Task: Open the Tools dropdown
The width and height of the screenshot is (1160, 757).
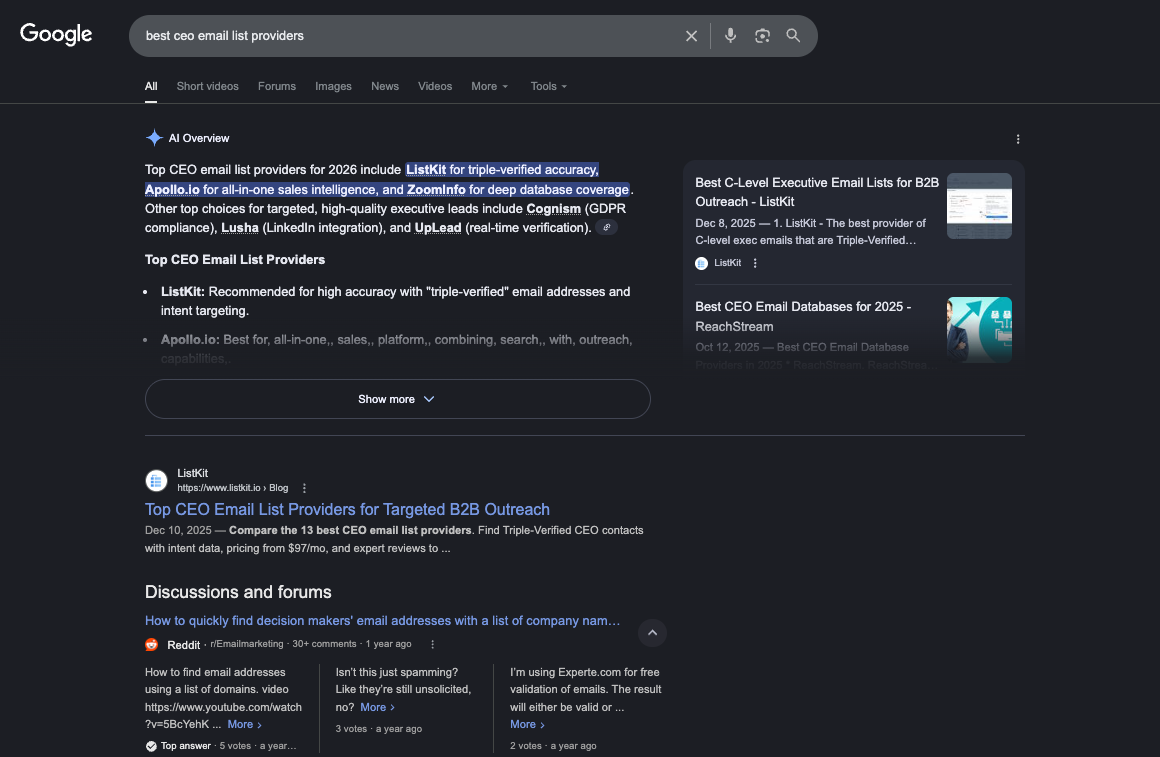Action: 547,86
